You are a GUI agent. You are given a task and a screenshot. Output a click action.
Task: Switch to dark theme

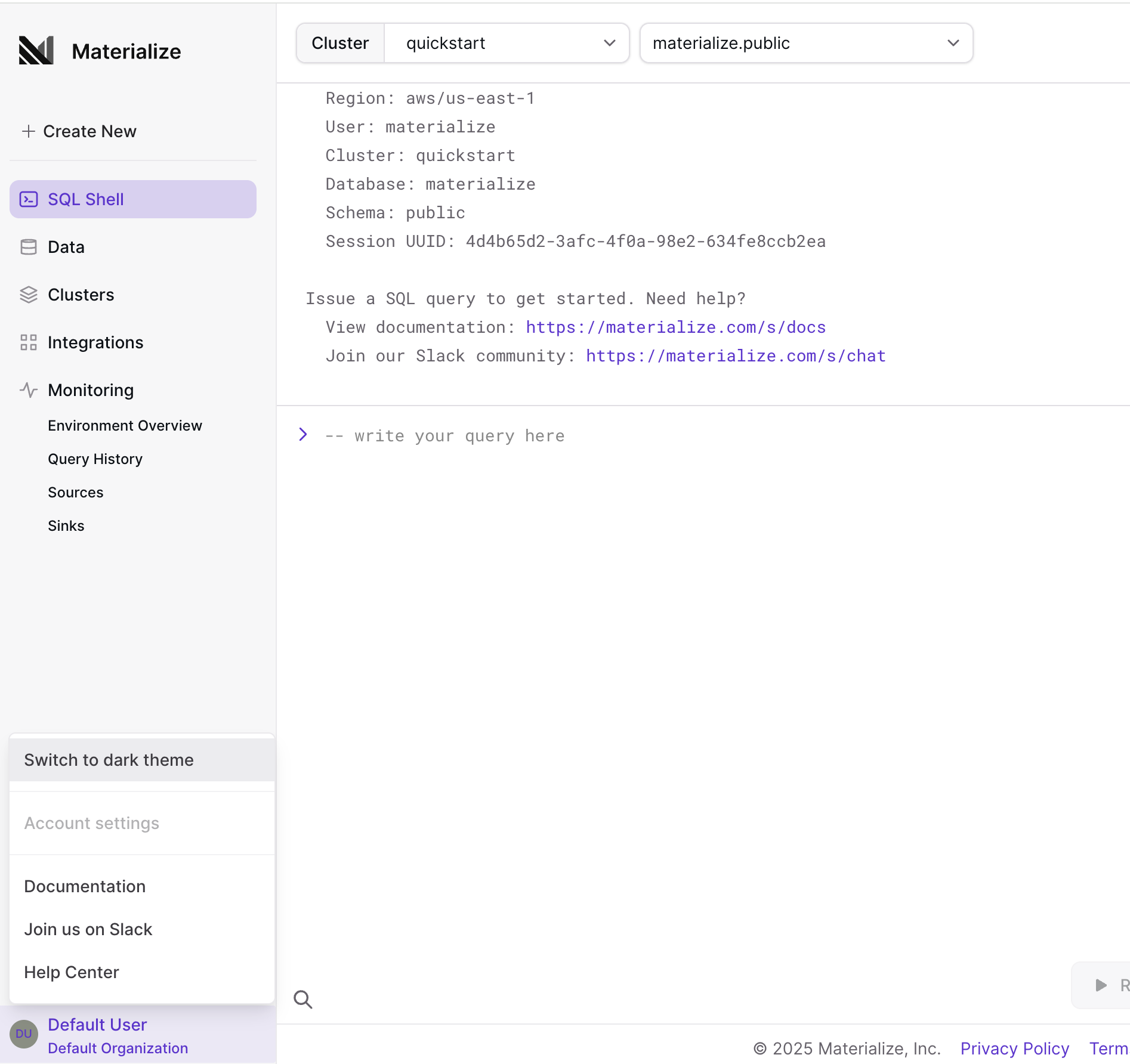[x=109, y=760]
